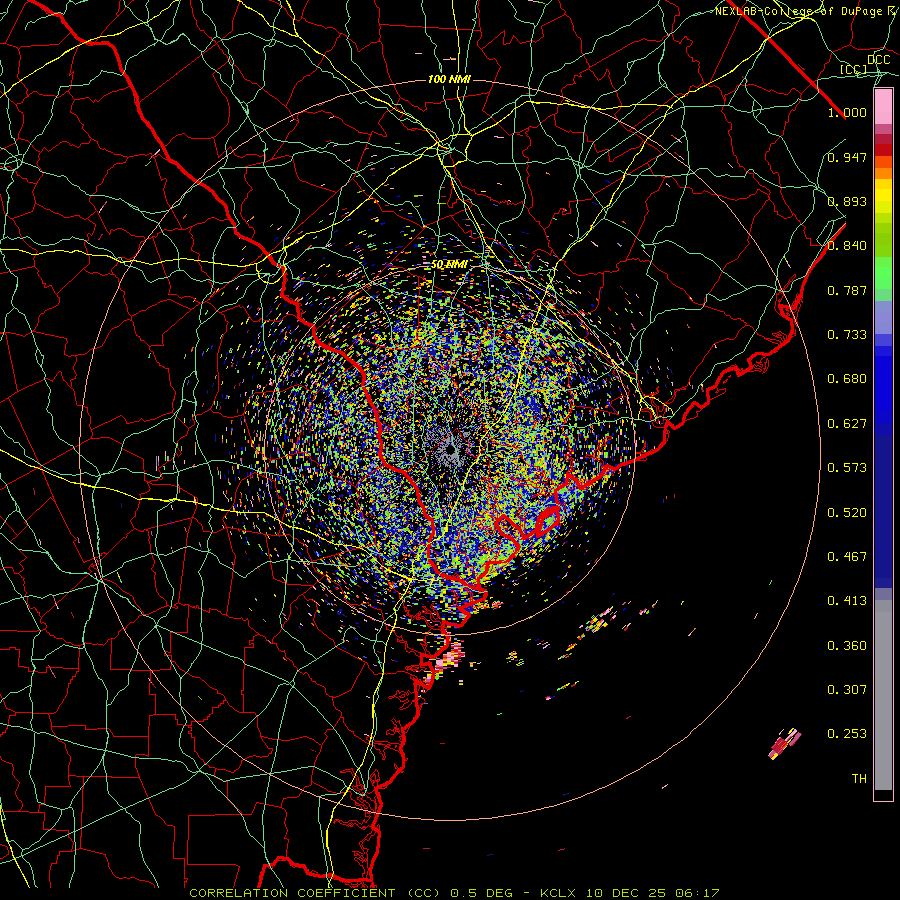Click the 0.893 scale value

pyautogui.click(x=847, y=201)
